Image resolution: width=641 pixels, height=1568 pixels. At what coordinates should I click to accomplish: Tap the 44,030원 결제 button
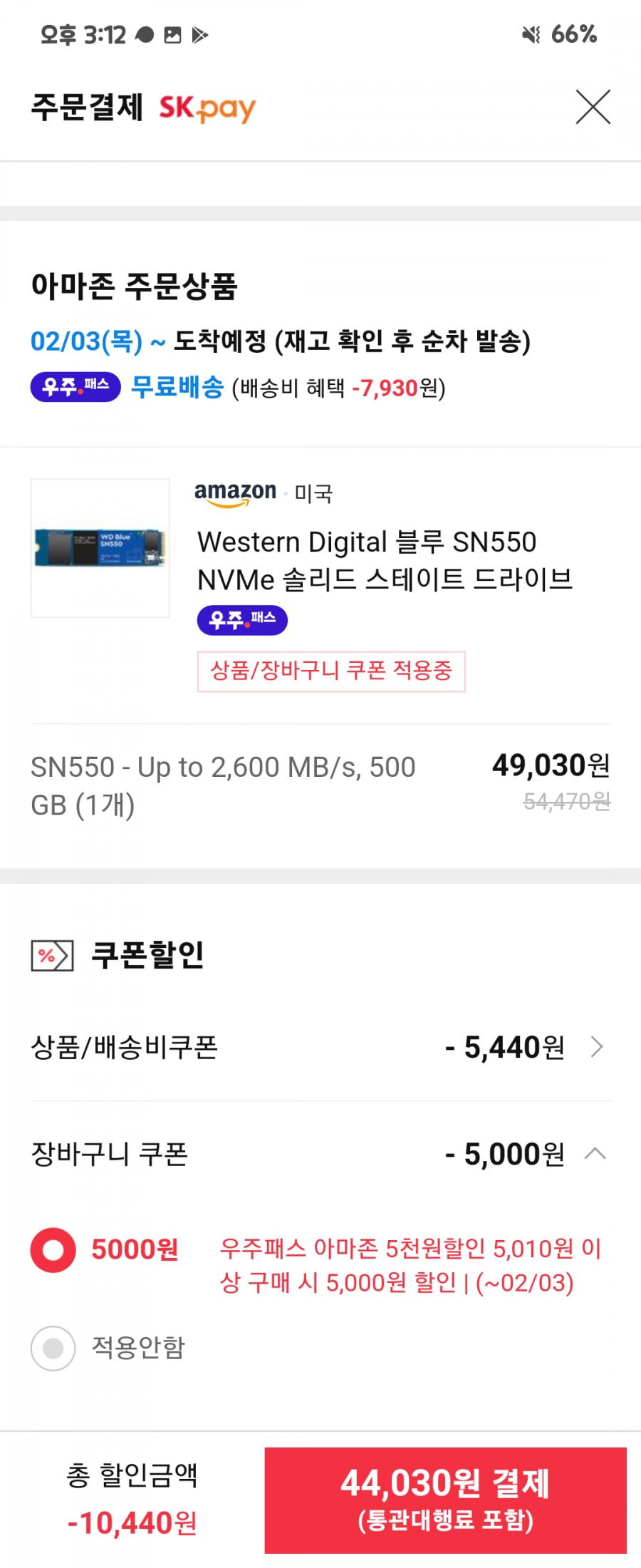[446, 1500]
